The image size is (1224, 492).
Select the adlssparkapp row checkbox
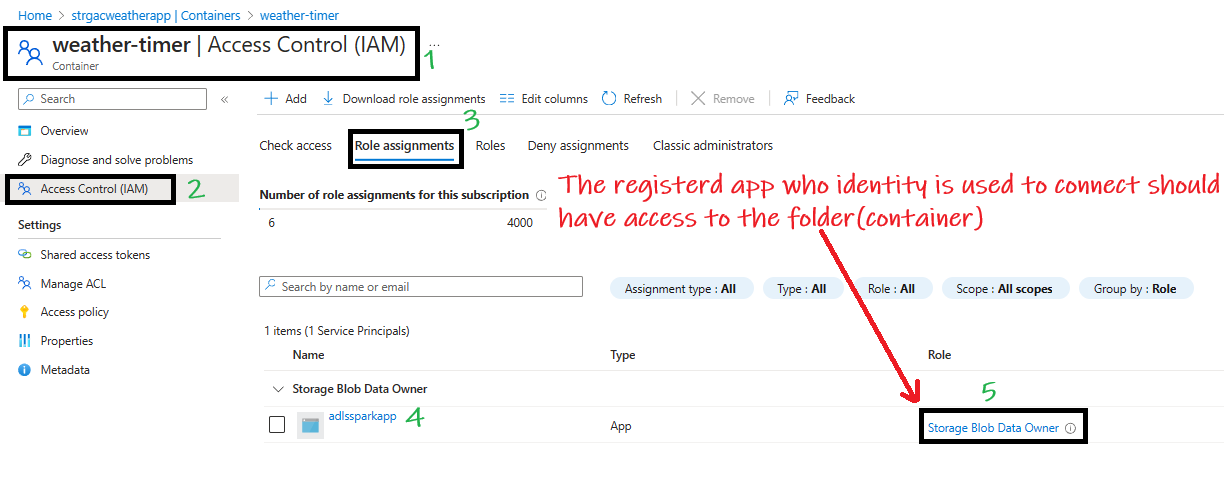pos(277,425)
